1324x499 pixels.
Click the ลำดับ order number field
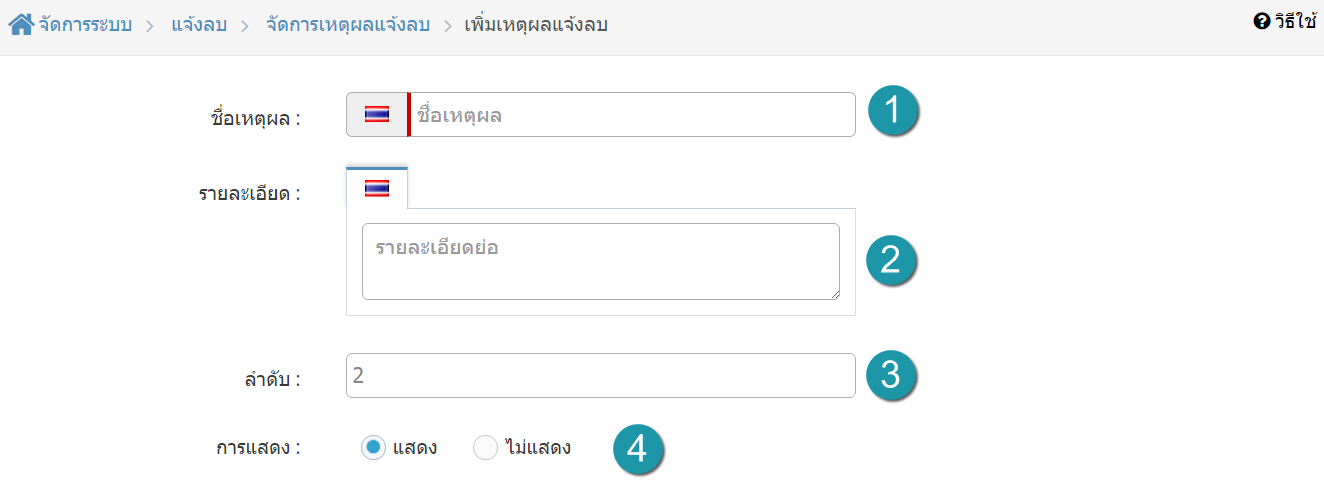coord(601,375)
